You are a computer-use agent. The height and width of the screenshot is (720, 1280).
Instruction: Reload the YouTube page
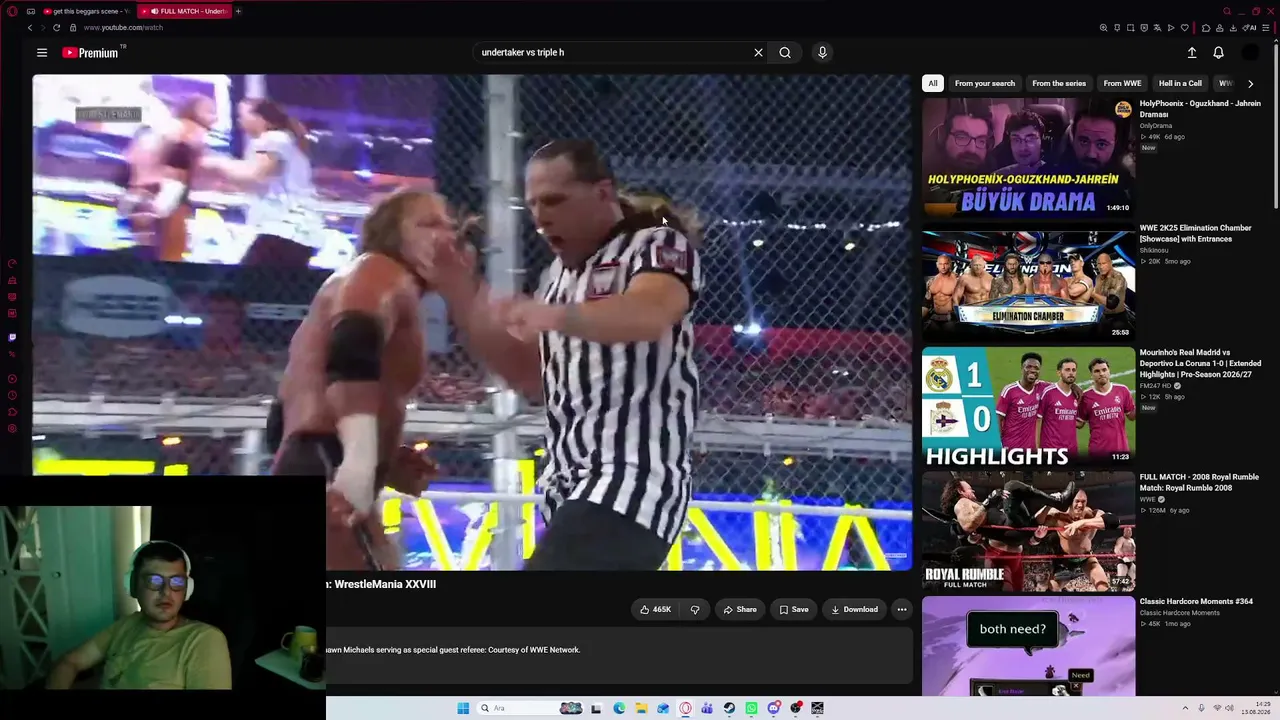coord(56,27)
